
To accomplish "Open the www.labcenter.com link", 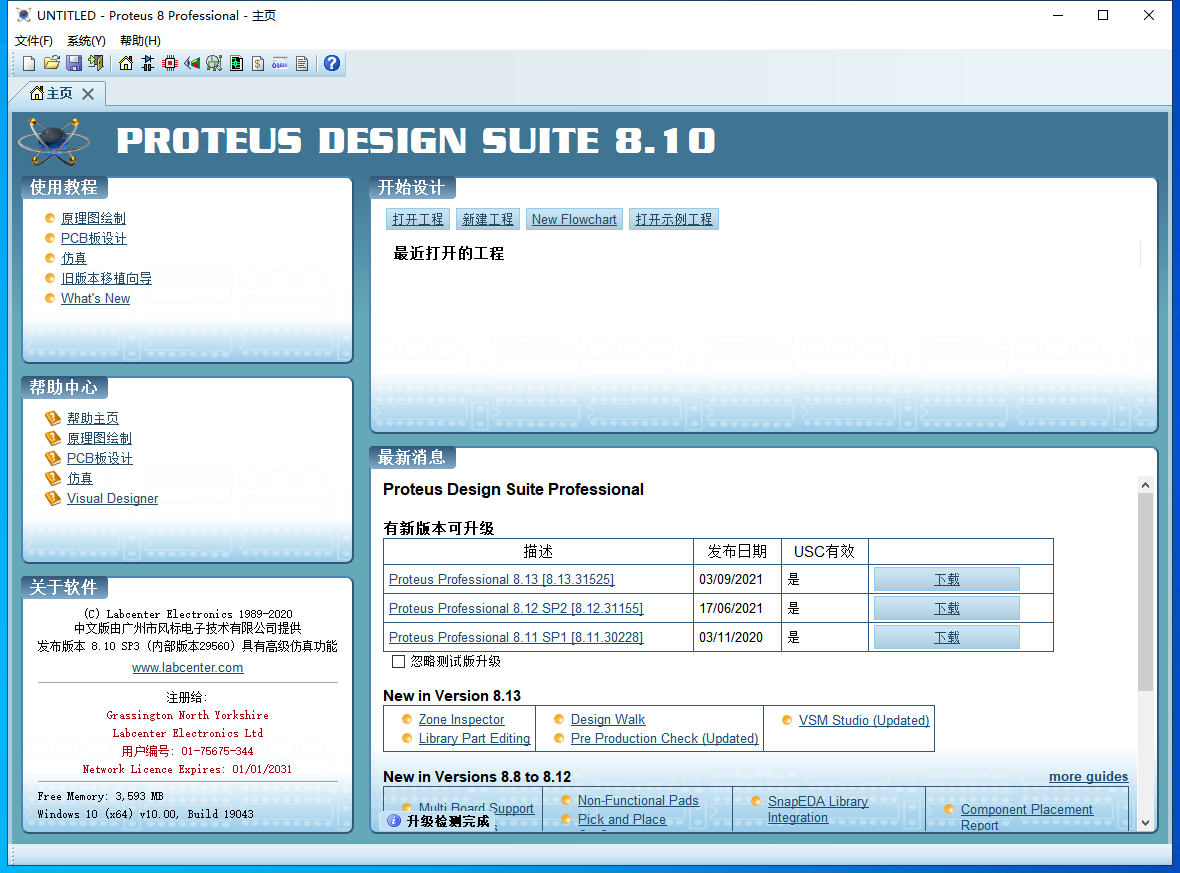I will [x=188, y=668].
